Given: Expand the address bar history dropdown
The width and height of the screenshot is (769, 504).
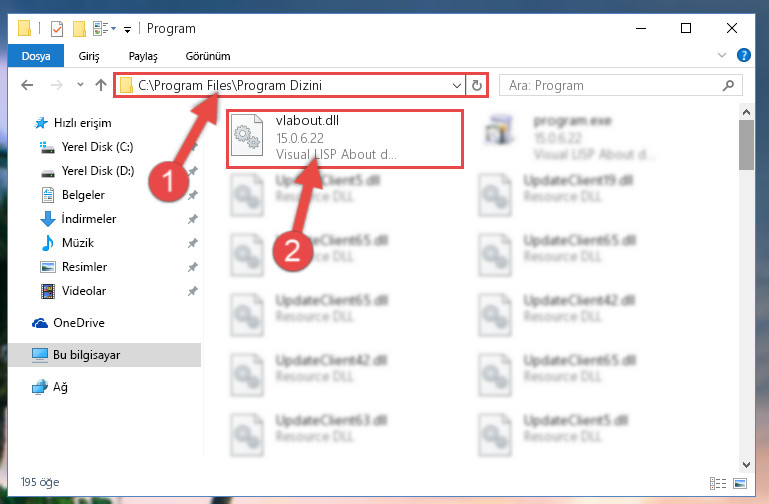Looking at the screenshot, I should coord(457,86).
